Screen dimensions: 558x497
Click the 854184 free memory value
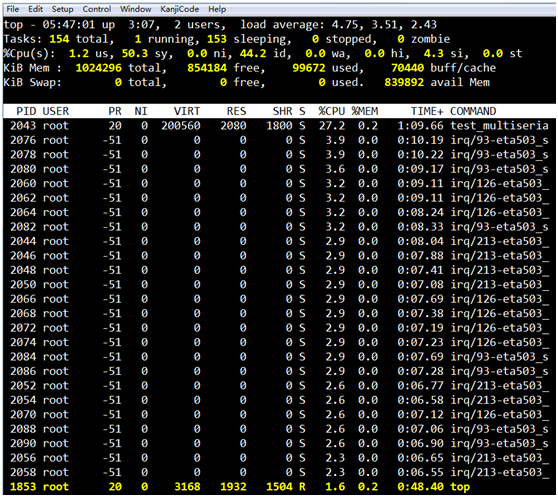[207, 68]
